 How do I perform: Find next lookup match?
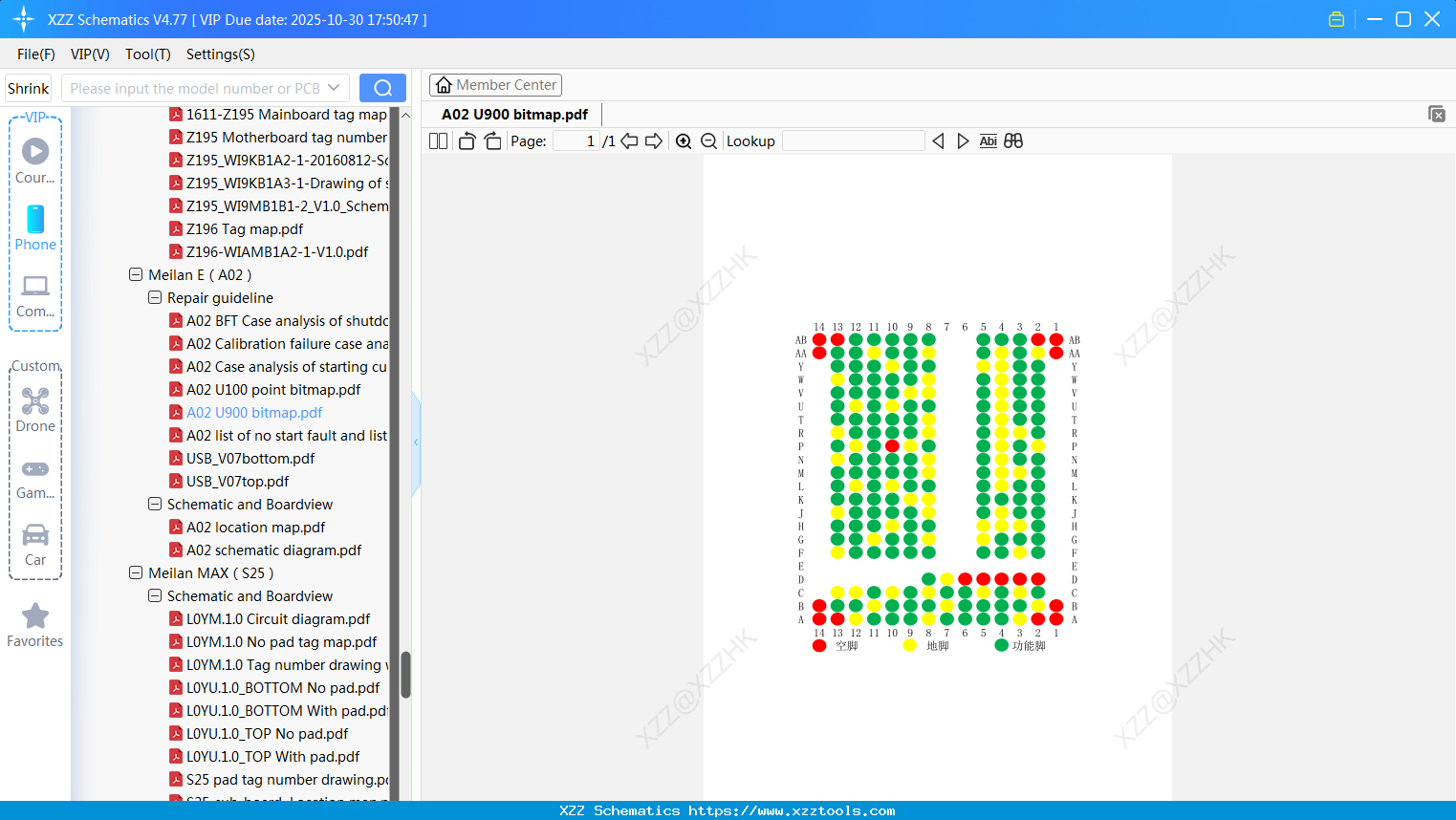[963, 141]
